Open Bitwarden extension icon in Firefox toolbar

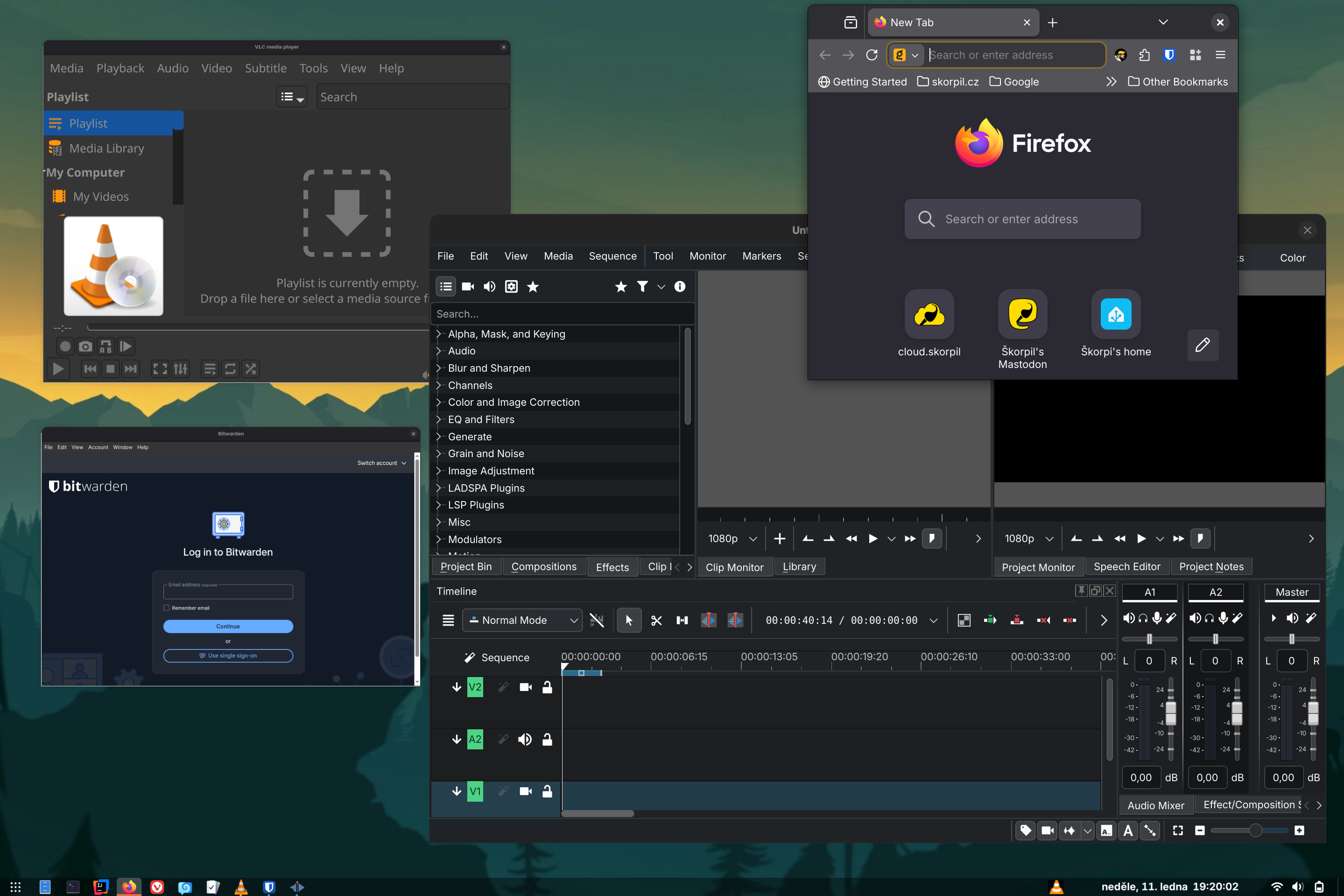coord(1168,55)
